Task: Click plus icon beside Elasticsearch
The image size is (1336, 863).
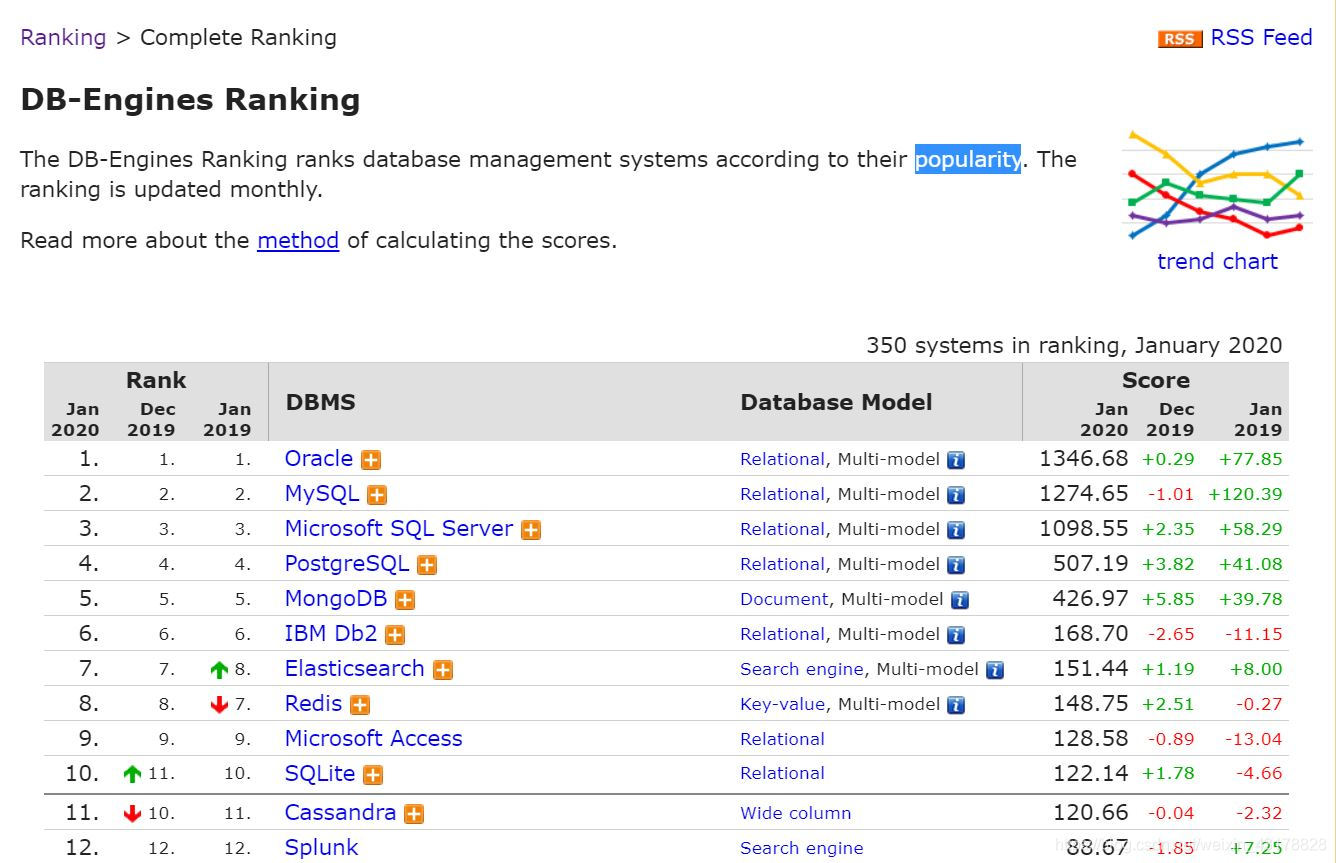Action: click(x=443, y=670)
